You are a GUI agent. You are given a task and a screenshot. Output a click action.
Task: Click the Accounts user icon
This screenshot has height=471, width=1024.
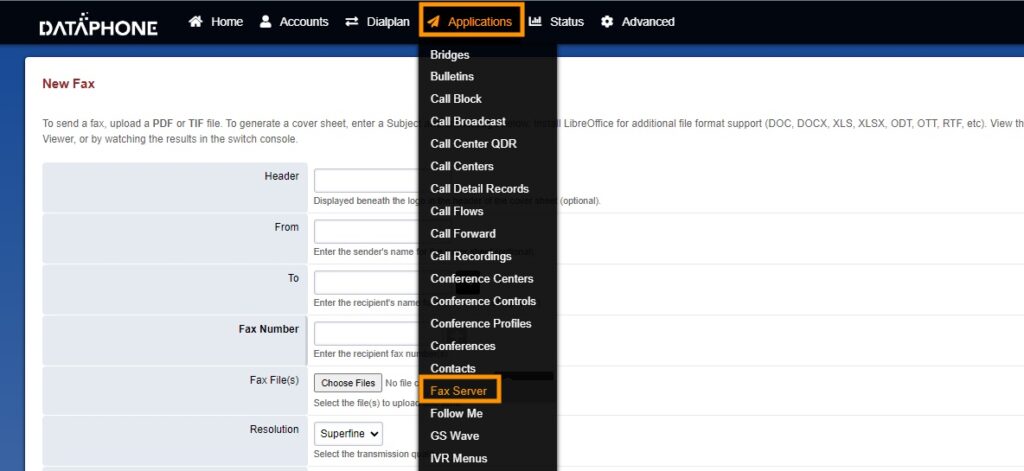click(266, 21)
